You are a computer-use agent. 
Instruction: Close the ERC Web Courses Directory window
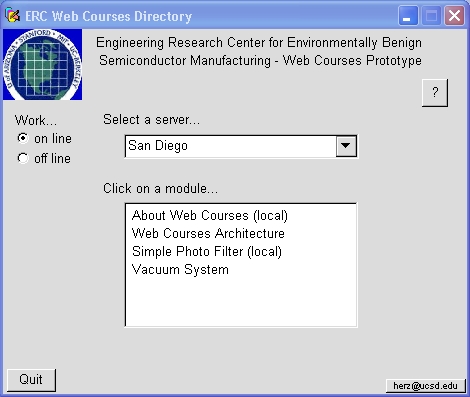tap(455, 16)
